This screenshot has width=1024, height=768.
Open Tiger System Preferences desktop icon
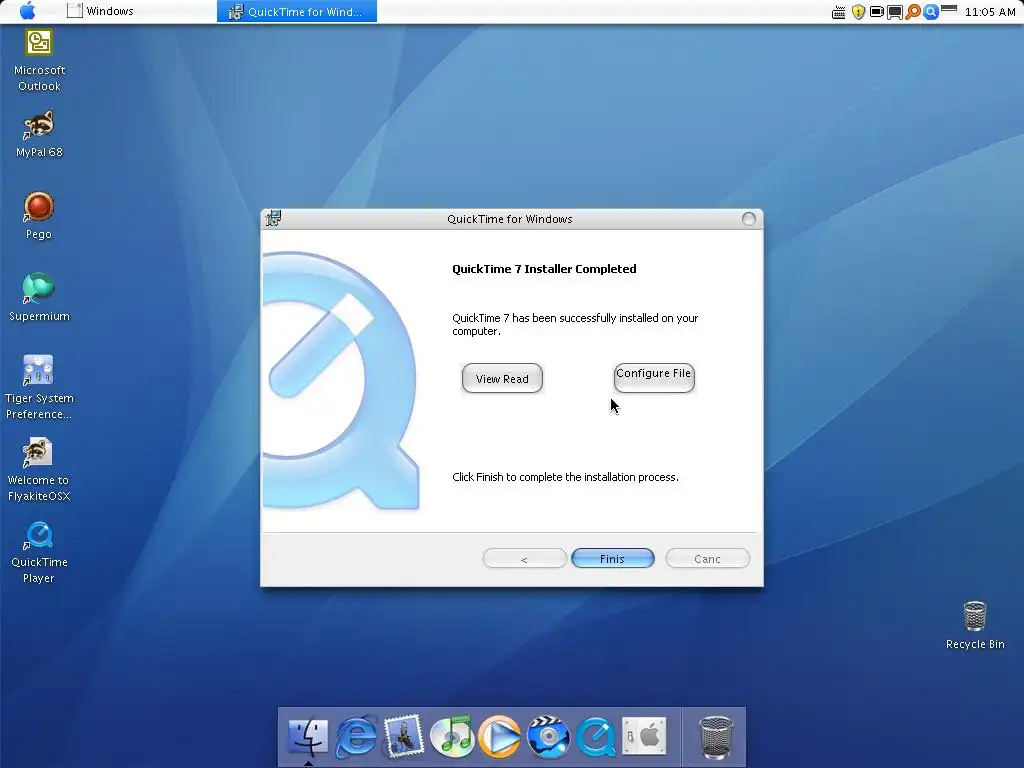click(39, 388)
